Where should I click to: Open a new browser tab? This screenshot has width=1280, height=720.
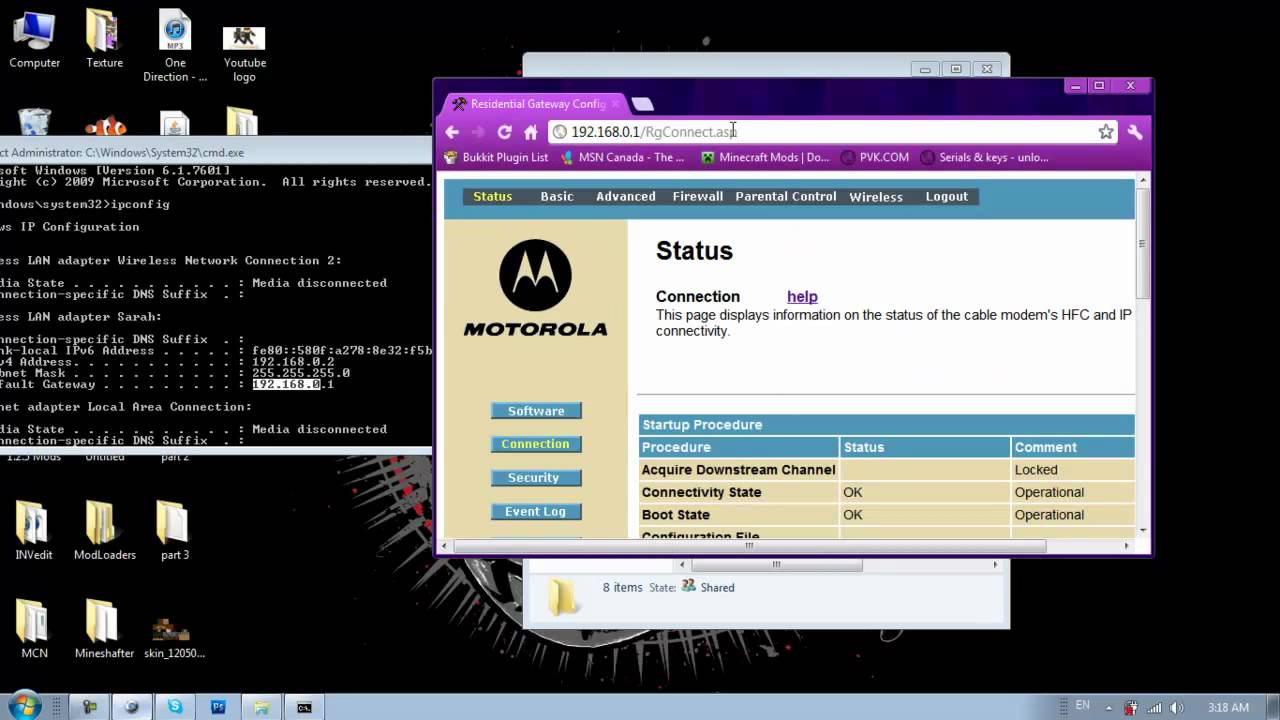(643, 104)
